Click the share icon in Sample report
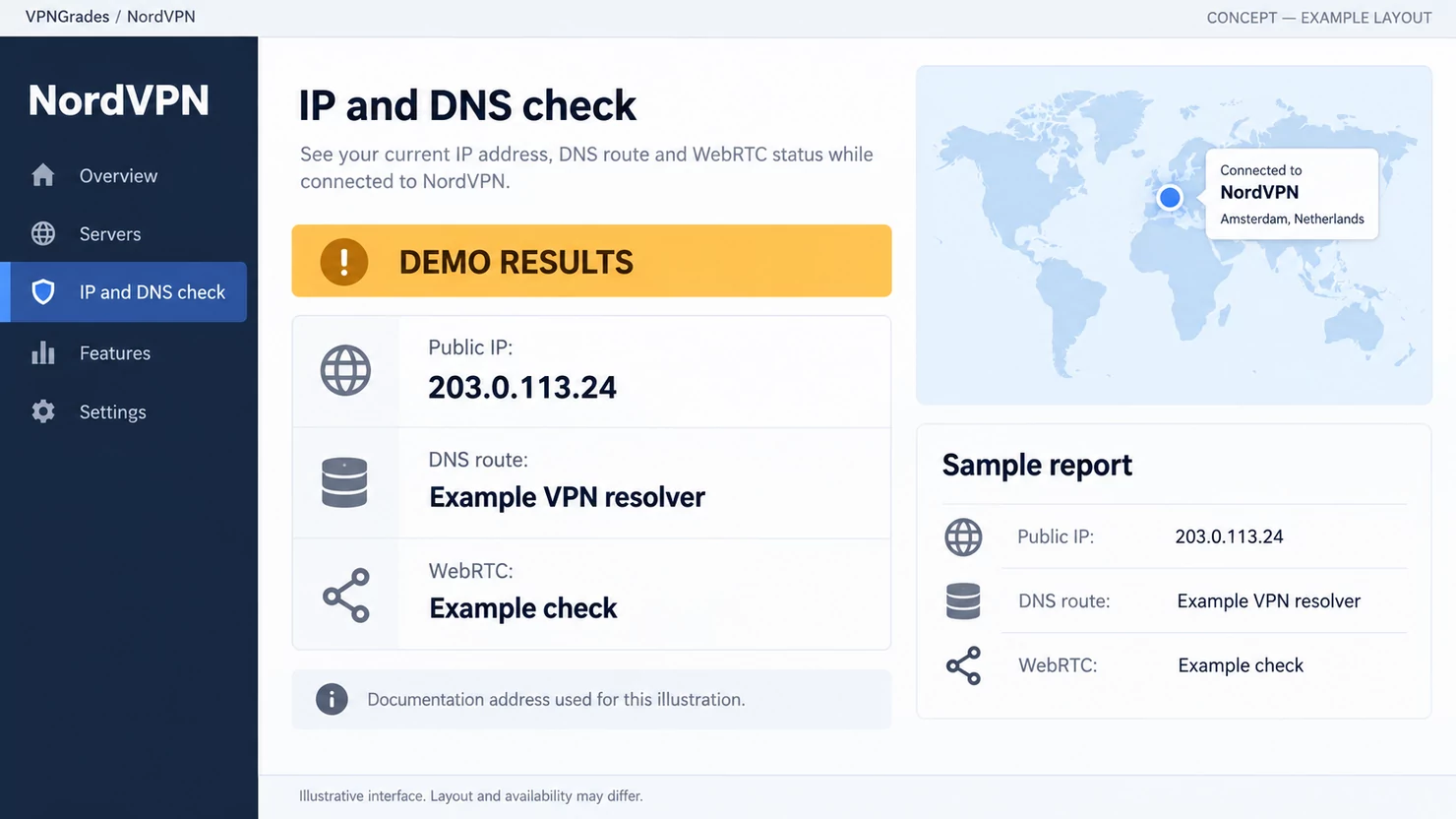1456x819 pixels. [x=963, y=665]
